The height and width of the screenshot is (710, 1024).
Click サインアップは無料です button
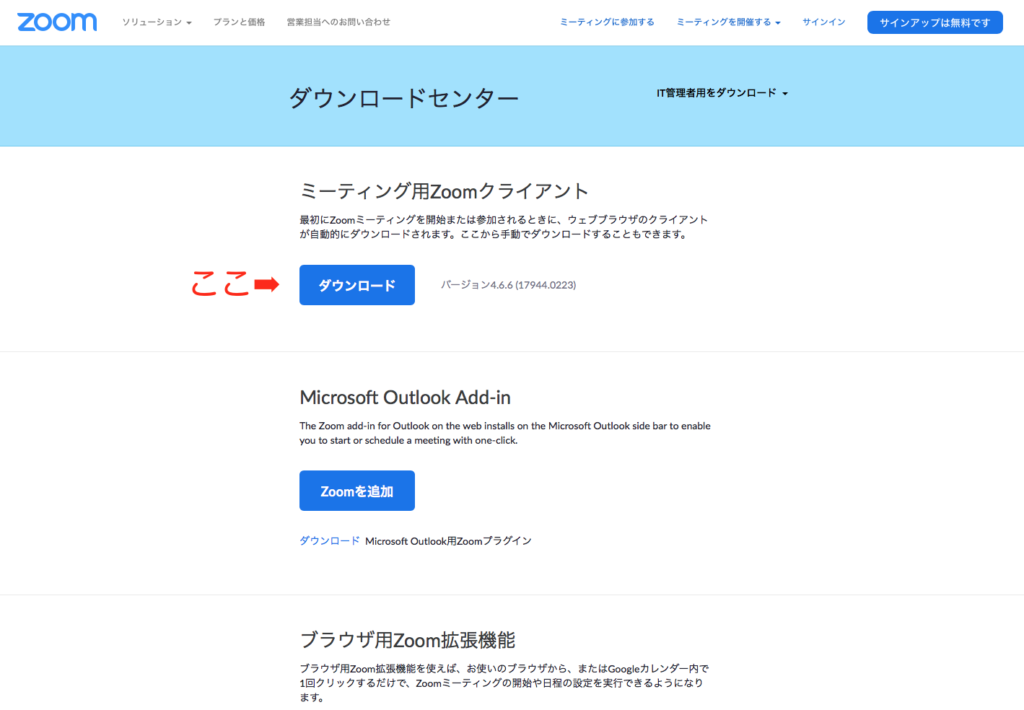pyautogui.click(x=935, y=22)
